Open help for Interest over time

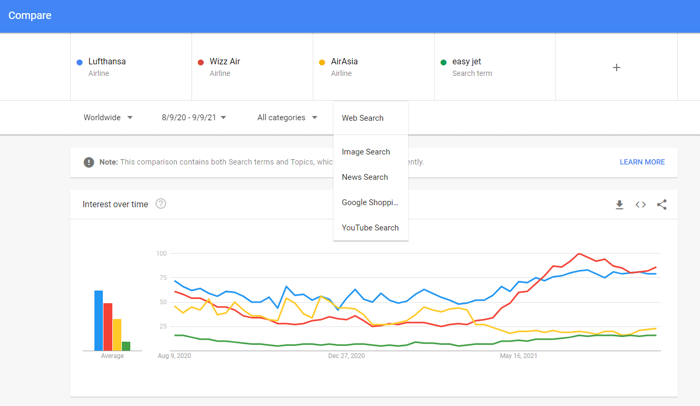[161, 204]
